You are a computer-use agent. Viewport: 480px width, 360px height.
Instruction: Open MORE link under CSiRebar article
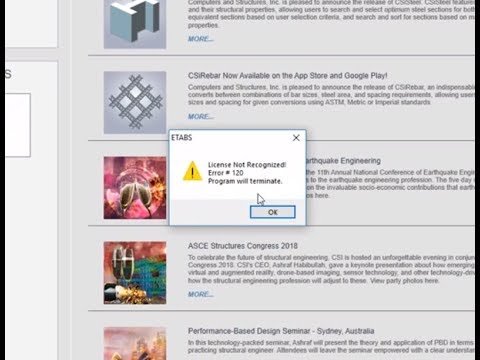pos(201,116)
